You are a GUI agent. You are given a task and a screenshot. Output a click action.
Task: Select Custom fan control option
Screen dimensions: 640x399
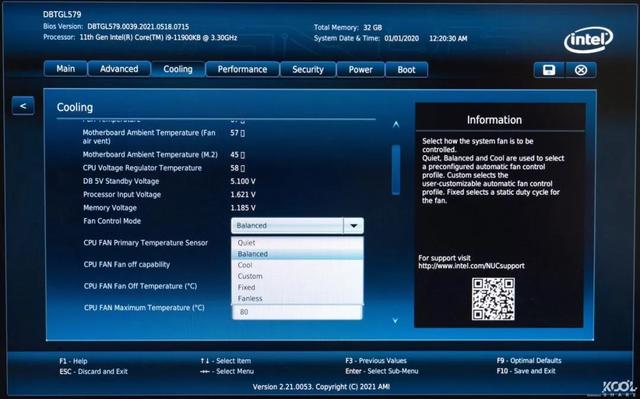tap(297, 276)
